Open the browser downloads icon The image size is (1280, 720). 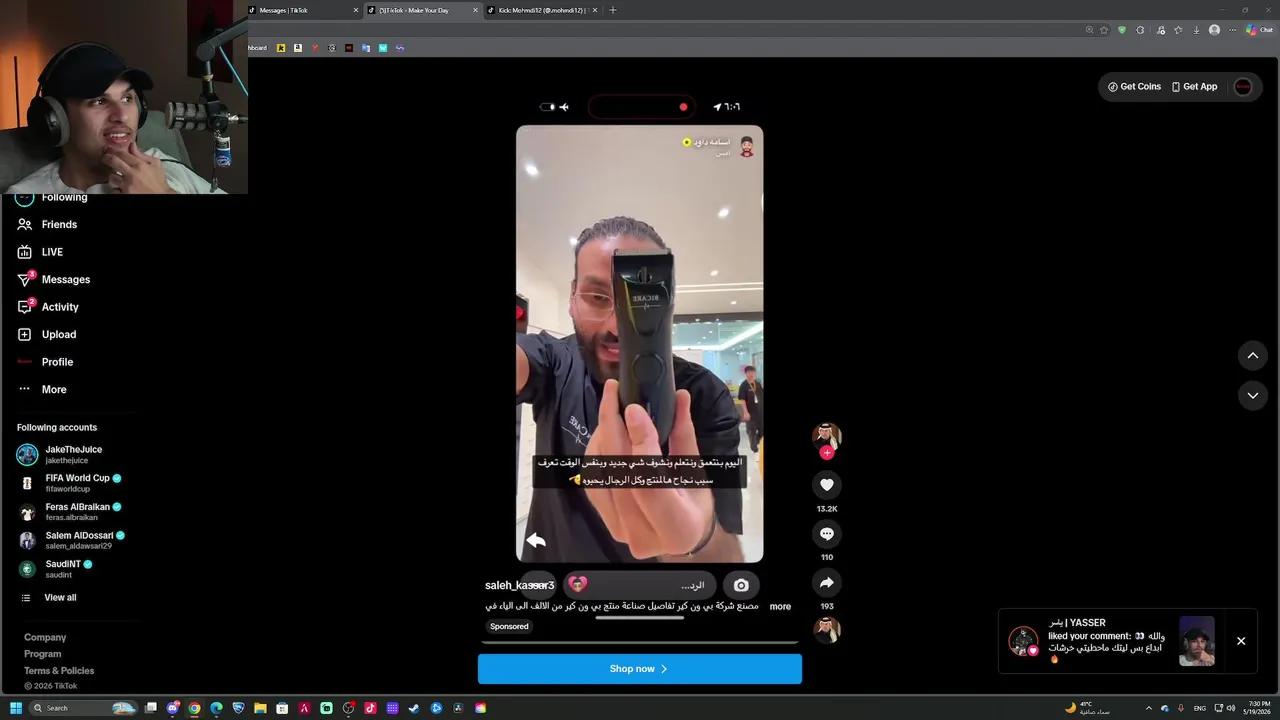click(1196, 30)
